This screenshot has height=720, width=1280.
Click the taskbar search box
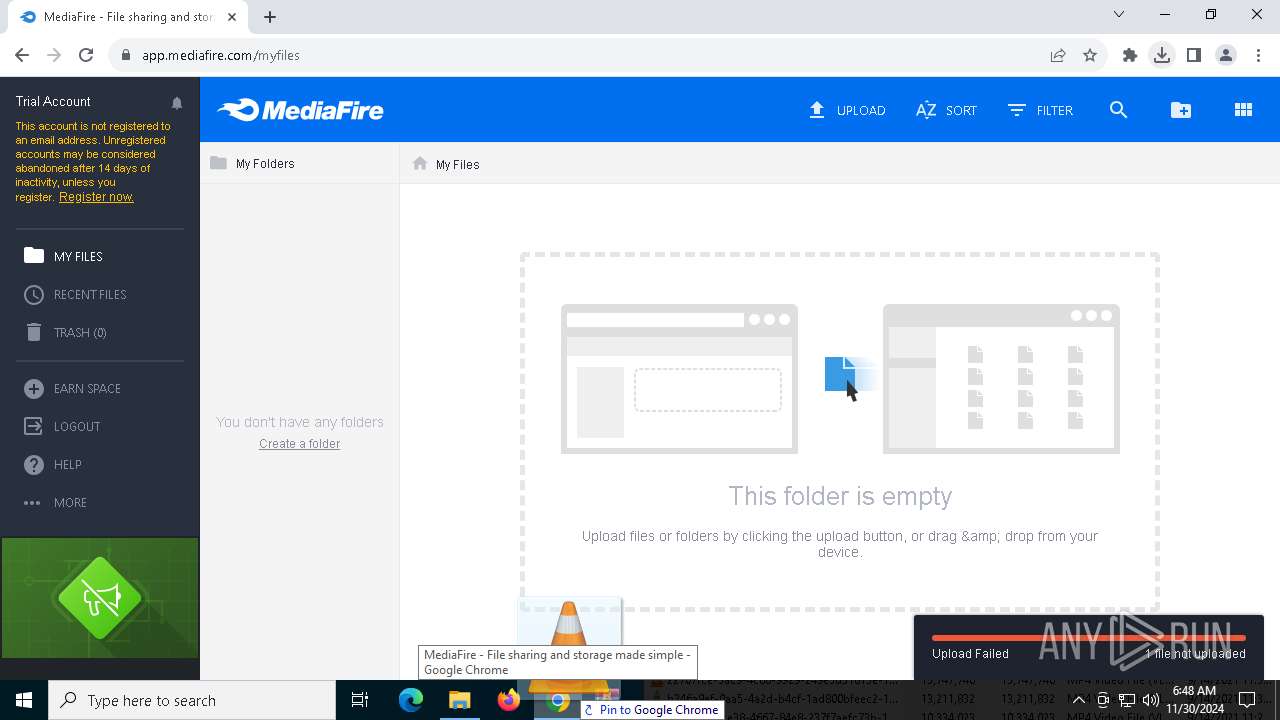192,700
